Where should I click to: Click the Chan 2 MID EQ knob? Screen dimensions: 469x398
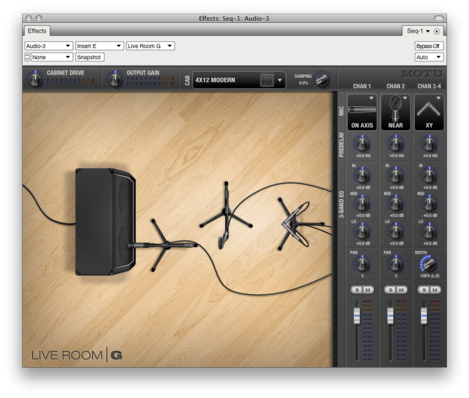(396, 204)
